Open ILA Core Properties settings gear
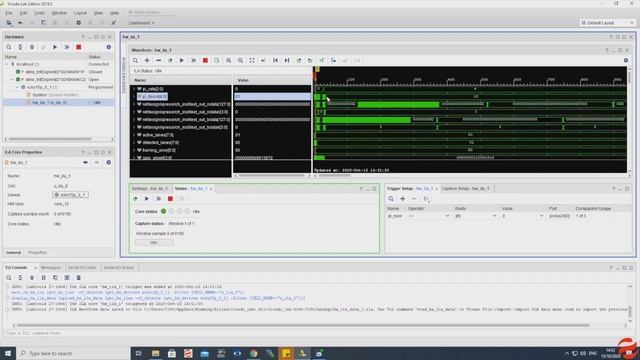 (x=109, y=162)
